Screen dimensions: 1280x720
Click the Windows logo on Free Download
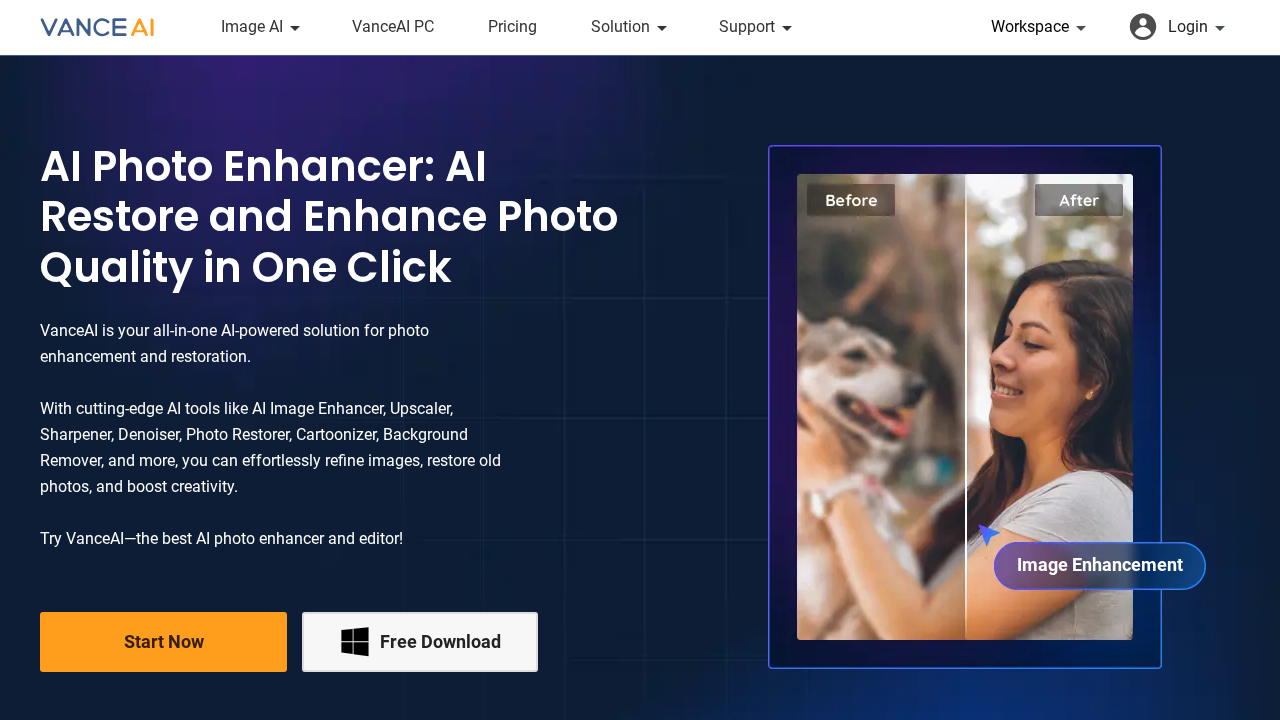tap(355, 642)
